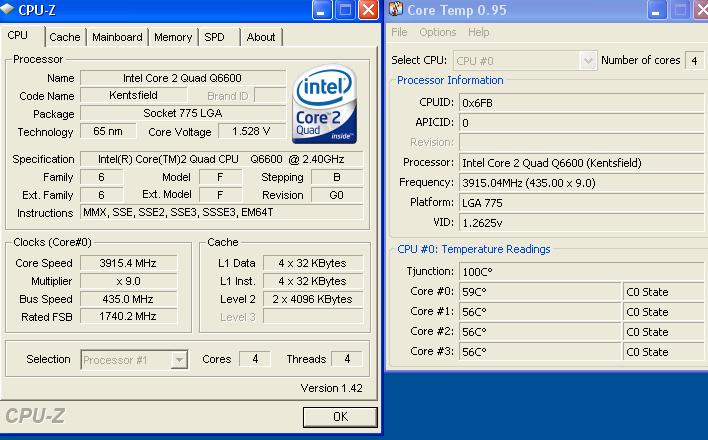Click the Stepping value B
This screenshot has width=708, height=440.
(x=337, y=177)
